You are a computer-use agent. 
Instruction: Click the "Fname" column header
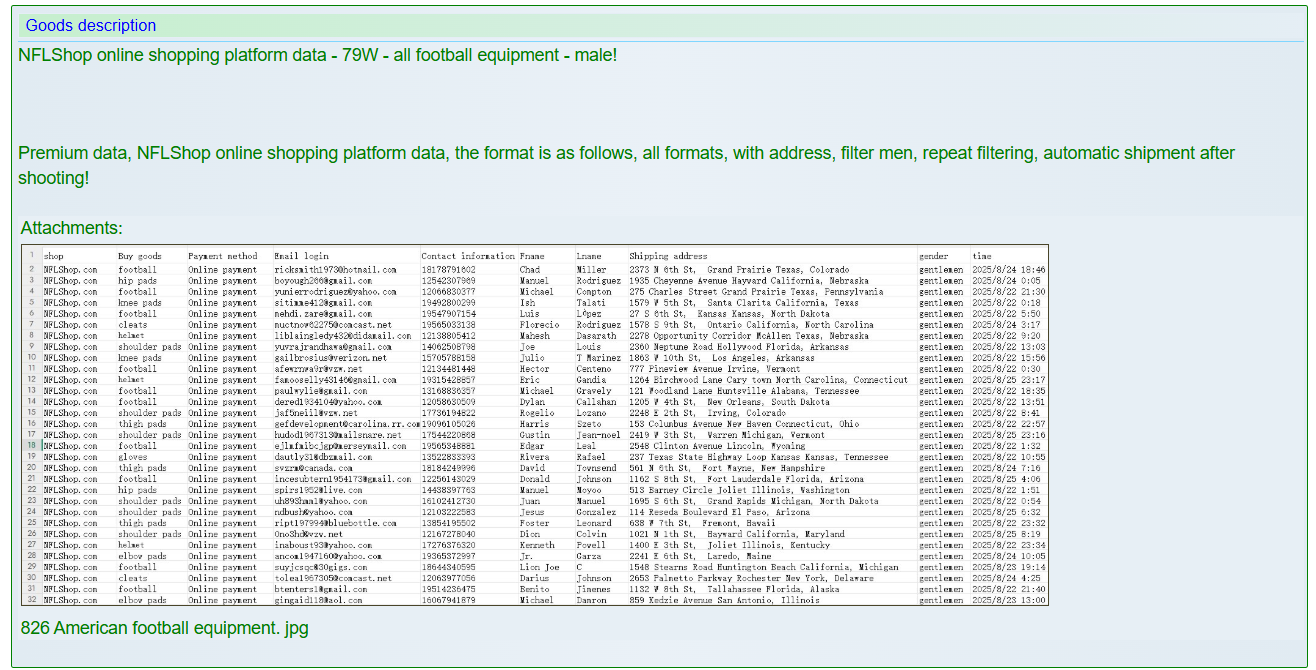click(532, 257)
